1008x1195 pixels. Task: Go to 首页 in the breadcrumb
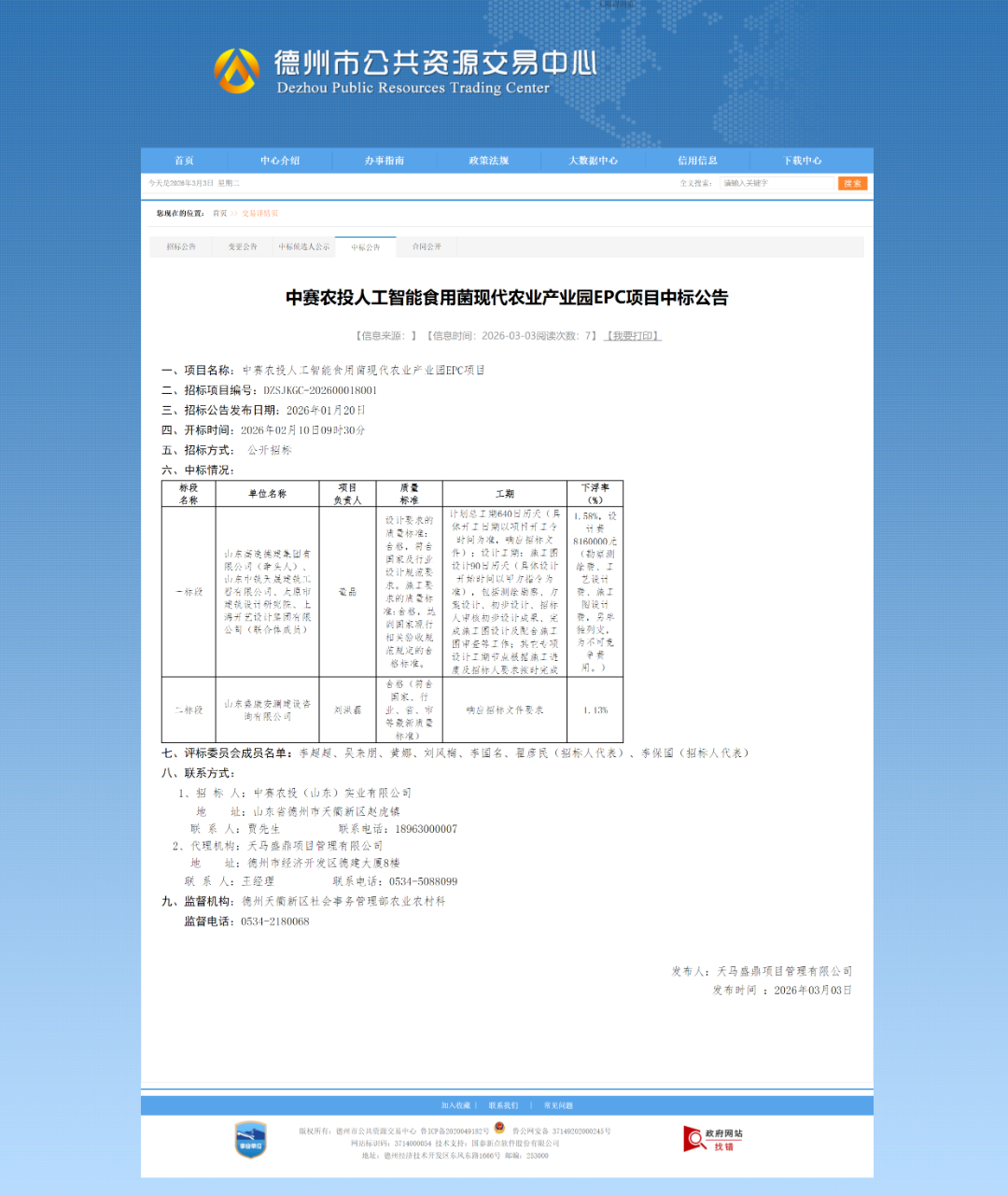pos(219,214)
